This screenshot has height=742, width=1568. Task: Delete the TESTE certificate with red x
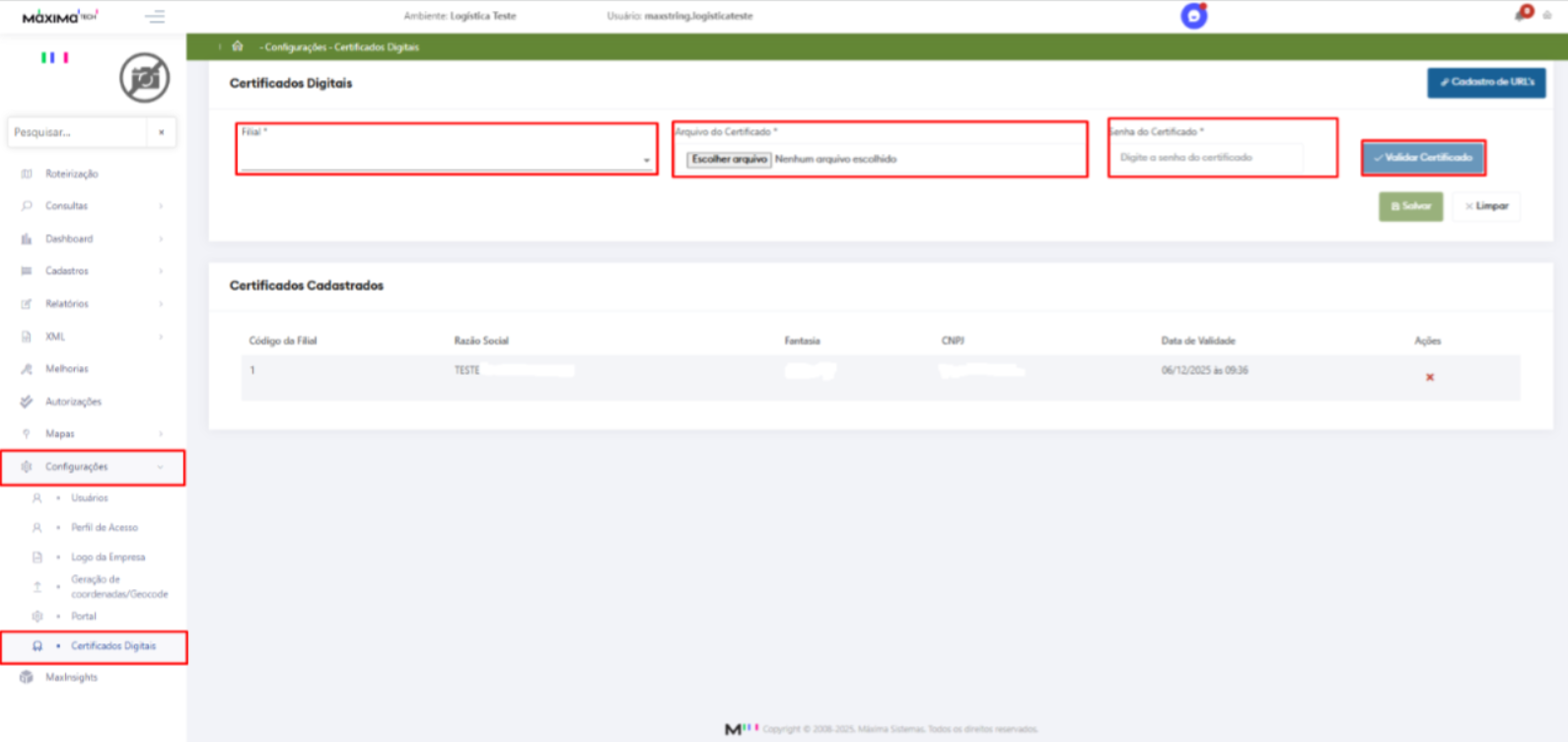pos(1430,378)
